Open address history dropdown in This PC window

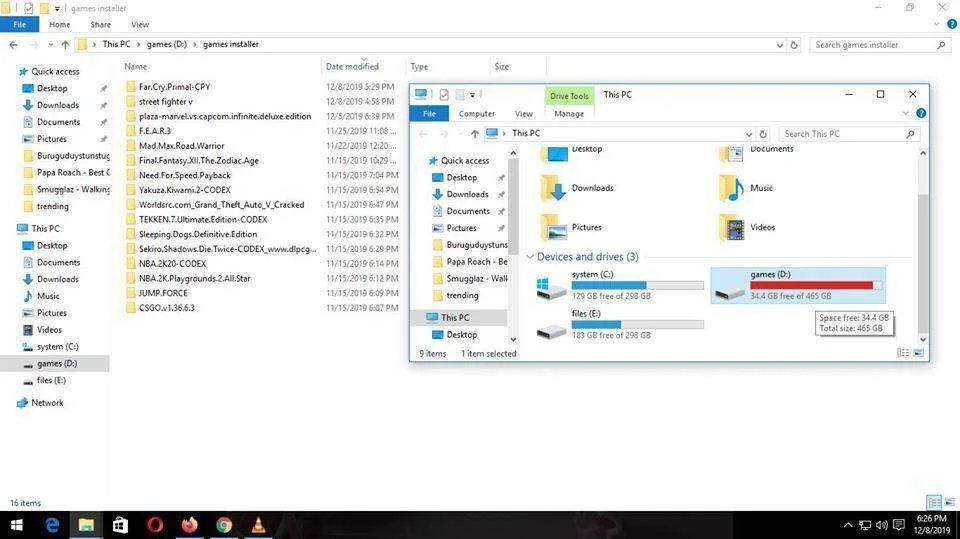tap(749, 134)
